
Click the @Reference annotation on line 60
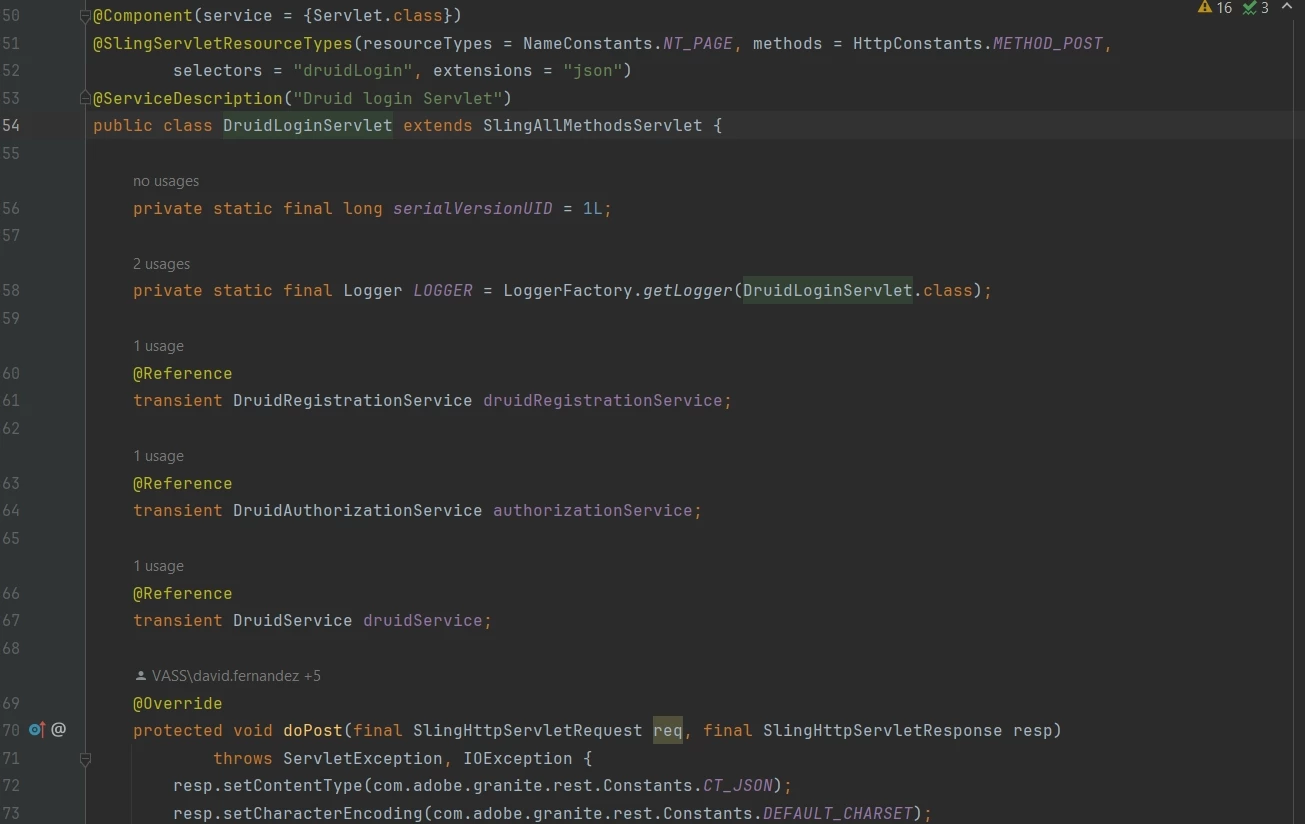[183, 373]
